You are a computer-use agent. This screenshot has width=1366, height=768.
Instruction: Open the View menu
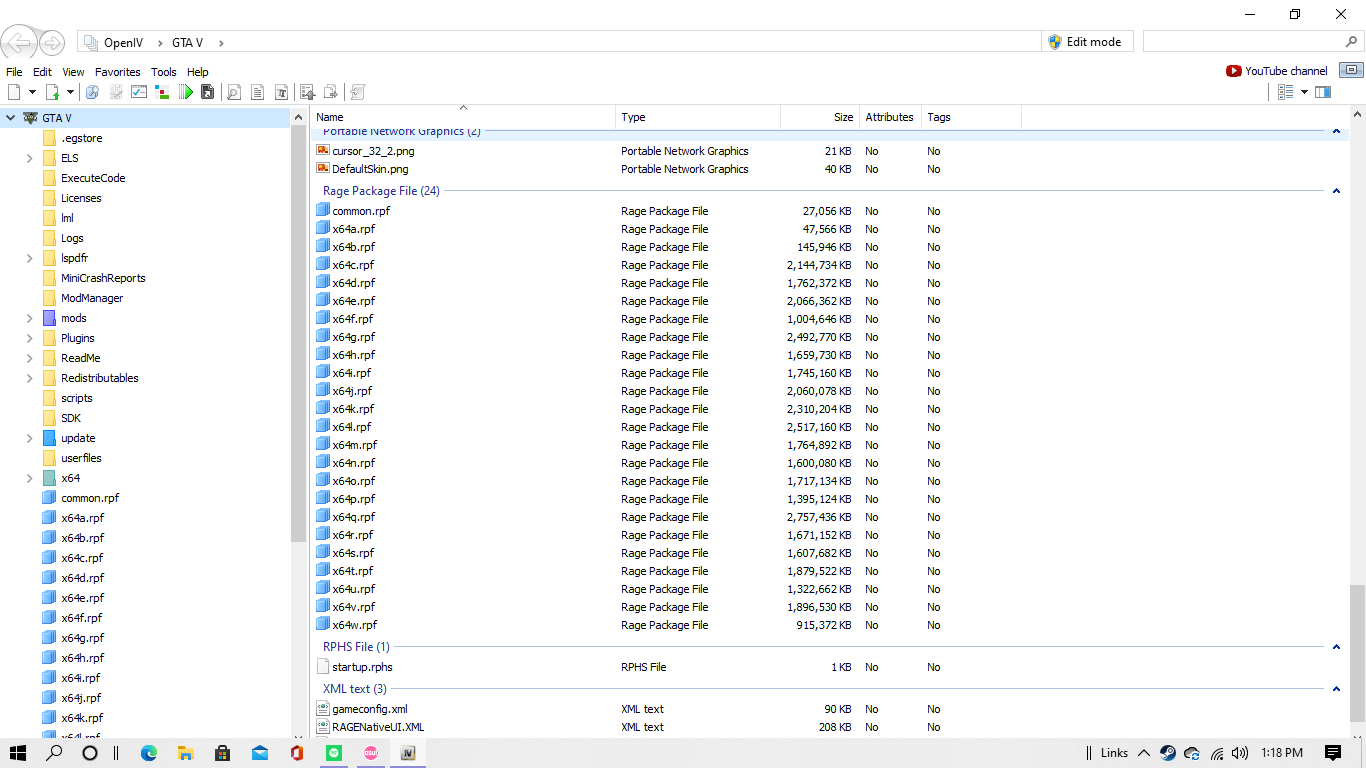click(x=73, y=72)
